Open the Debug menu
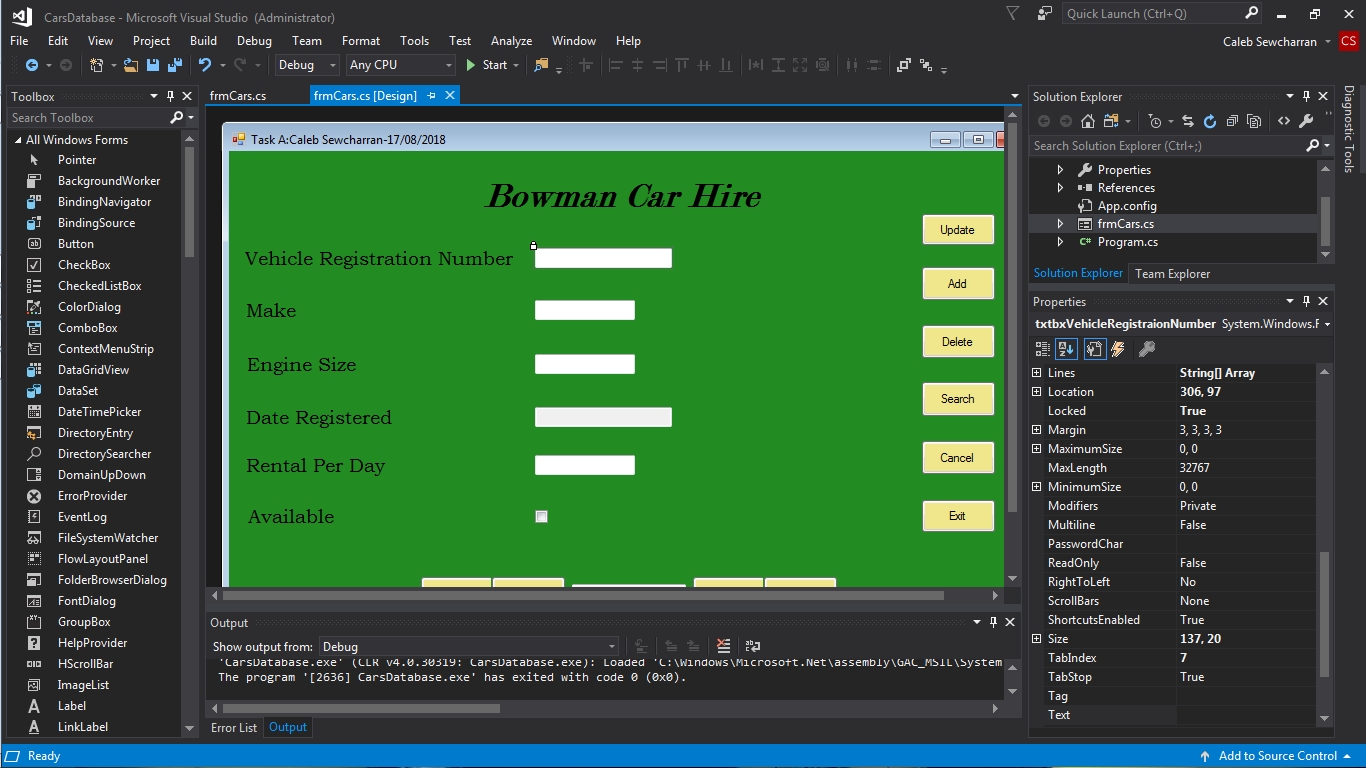1366x768 pixels. [254, 41]
